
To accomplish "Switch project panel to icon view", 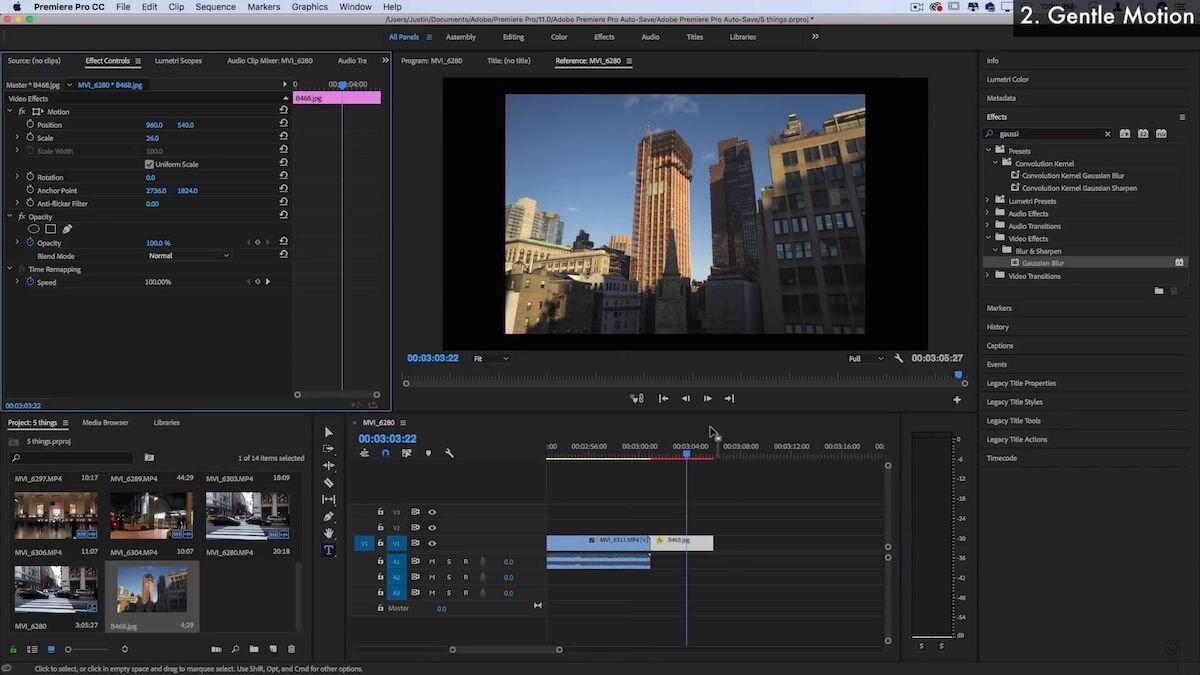I will coord(52,649).
